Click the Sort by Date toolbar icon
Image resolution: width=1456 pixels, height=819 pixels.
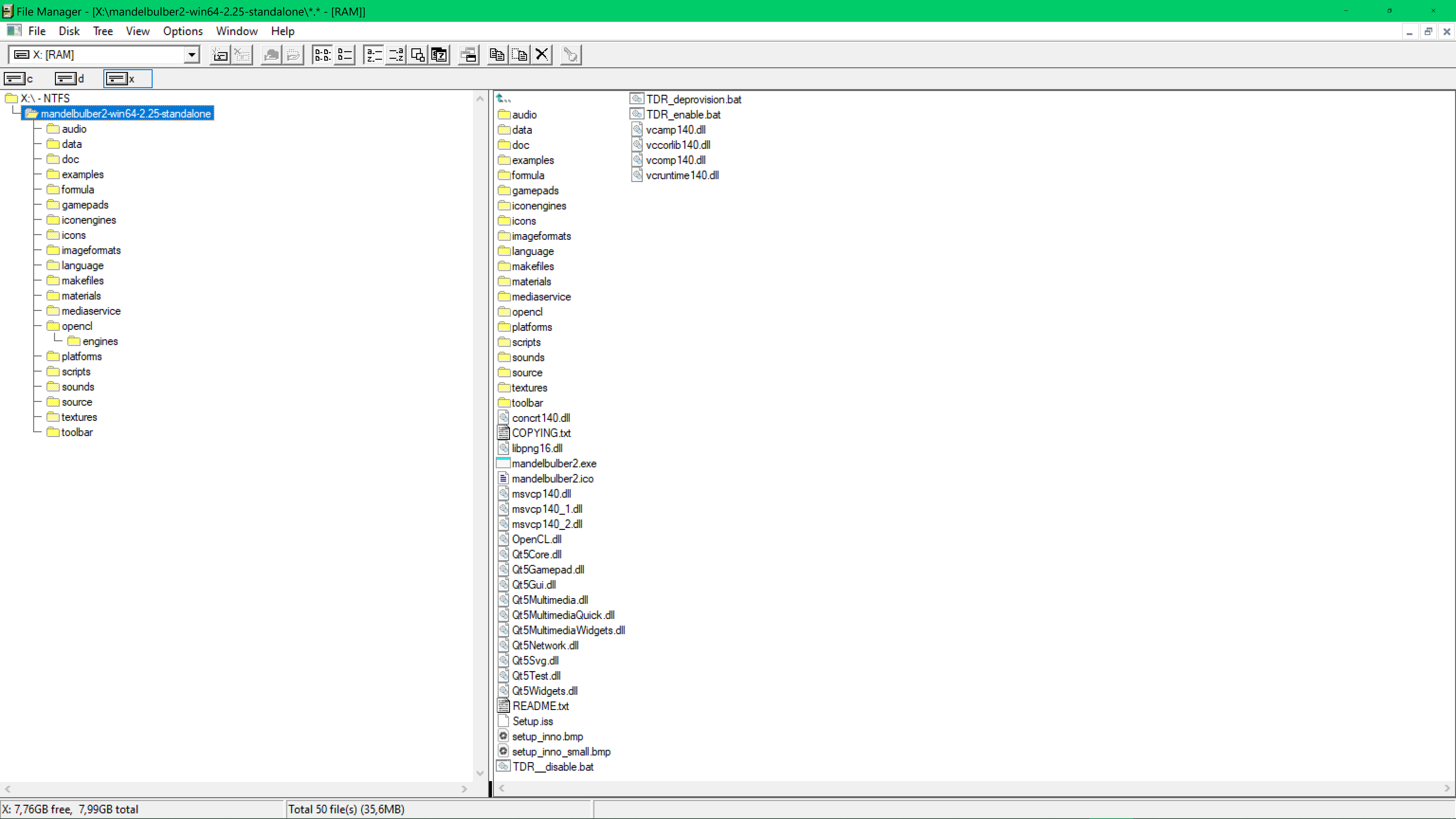(x=439, y=55)
